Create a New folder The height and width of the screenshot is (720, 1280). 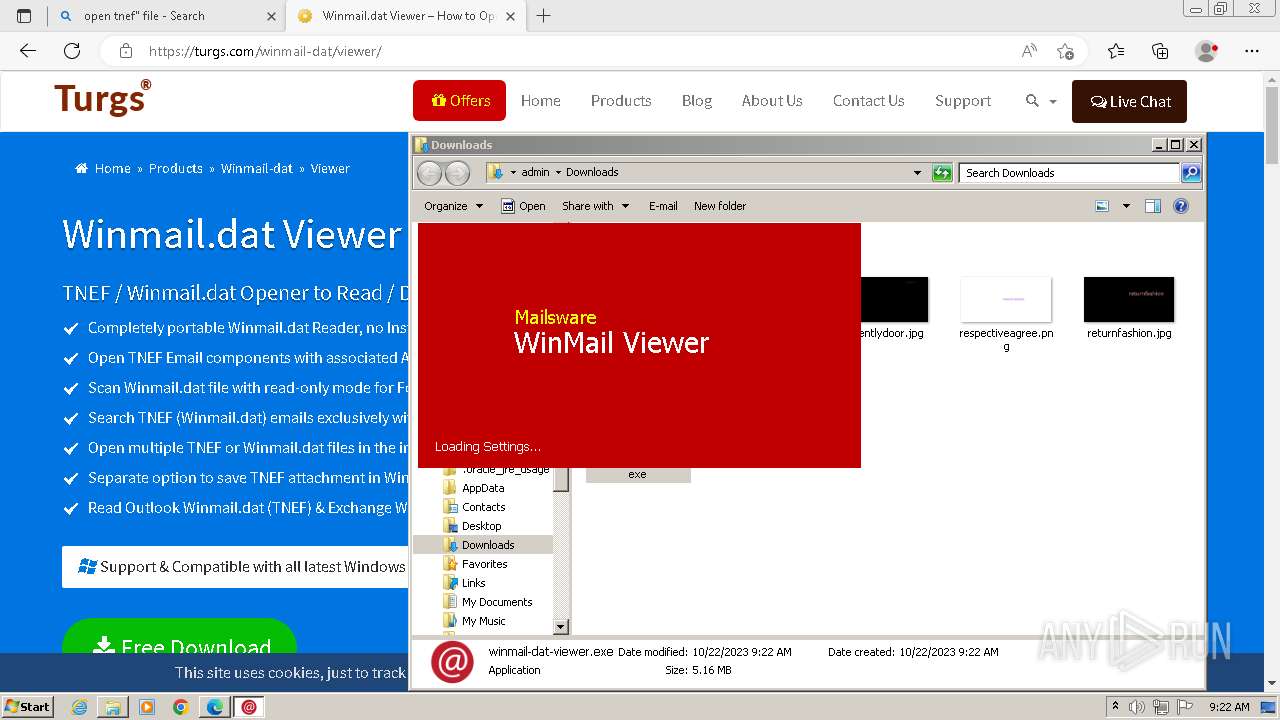pyautogui.click(x=720, y=206)
